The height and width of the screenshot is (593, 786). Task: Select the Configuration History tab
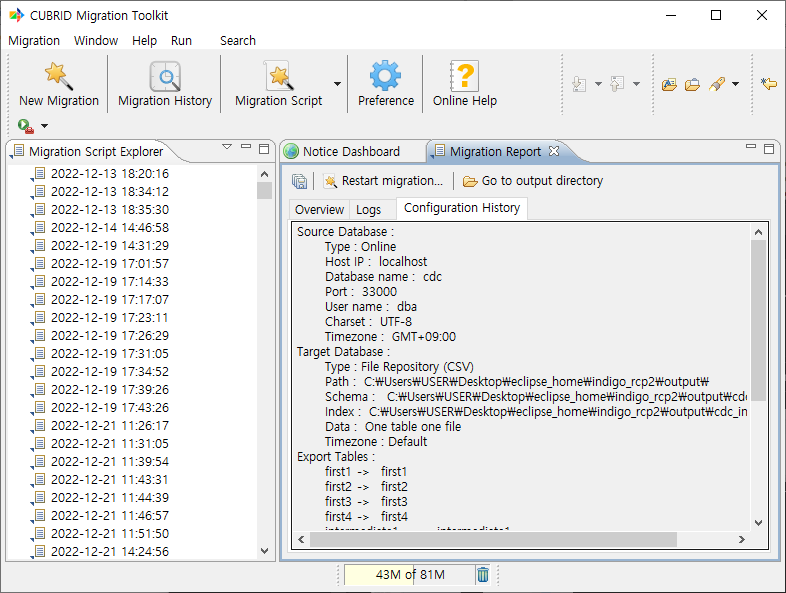462,208
